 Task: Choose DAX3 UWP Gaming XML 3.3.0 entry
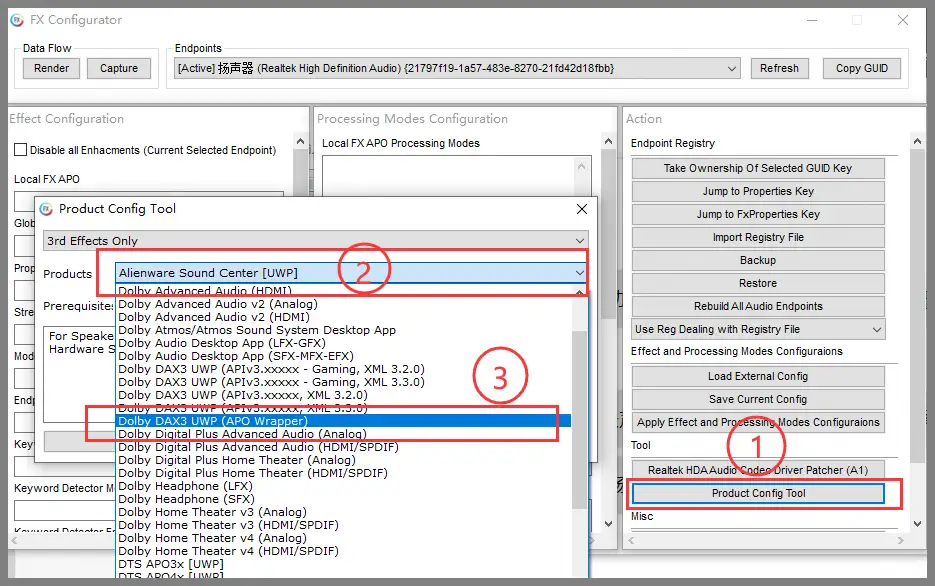click(x=343, y=382)
